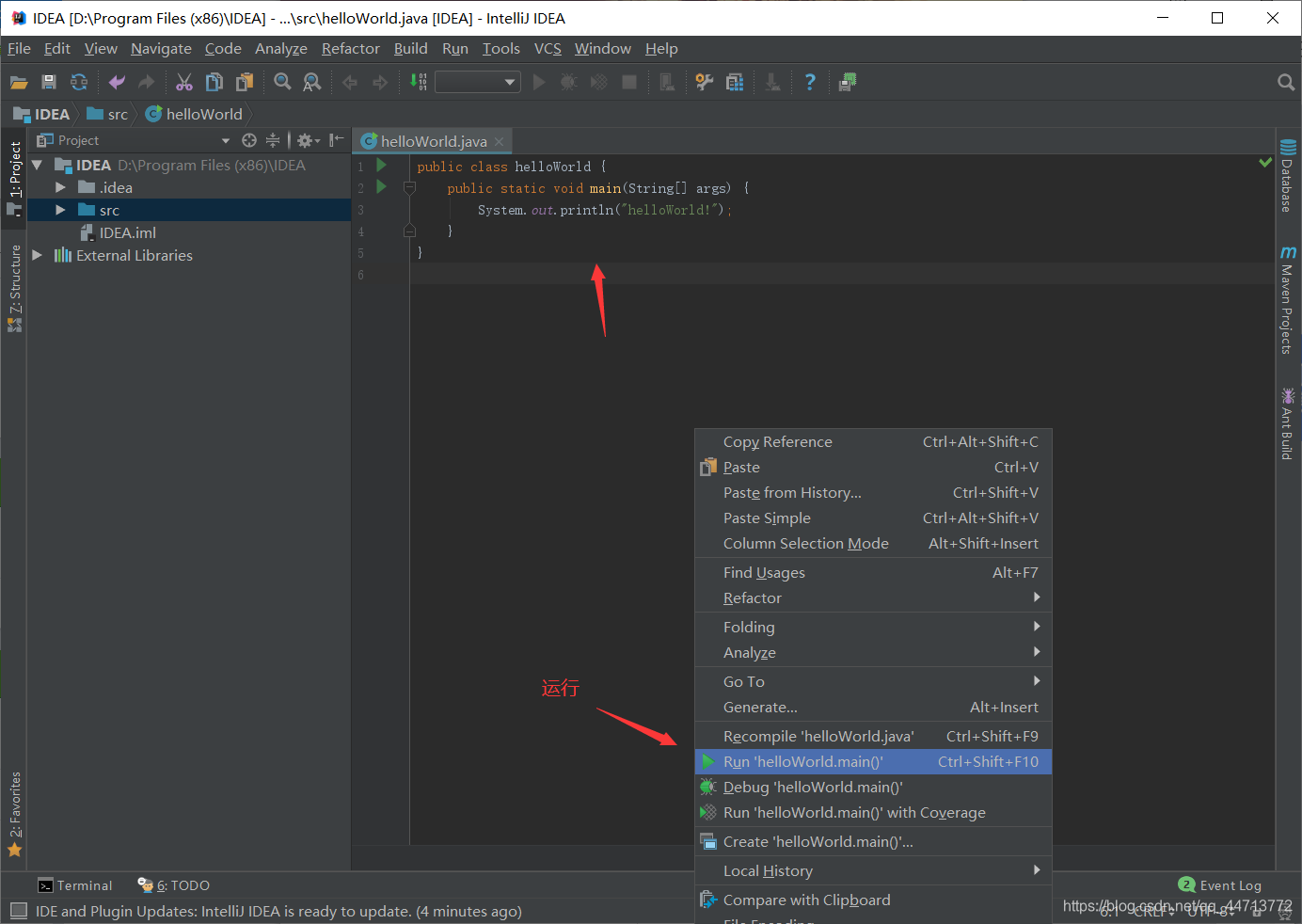Screen dimensions: 1302x924
Task: Click the Paste toolbar icon
Action: (x=245, y=83)
